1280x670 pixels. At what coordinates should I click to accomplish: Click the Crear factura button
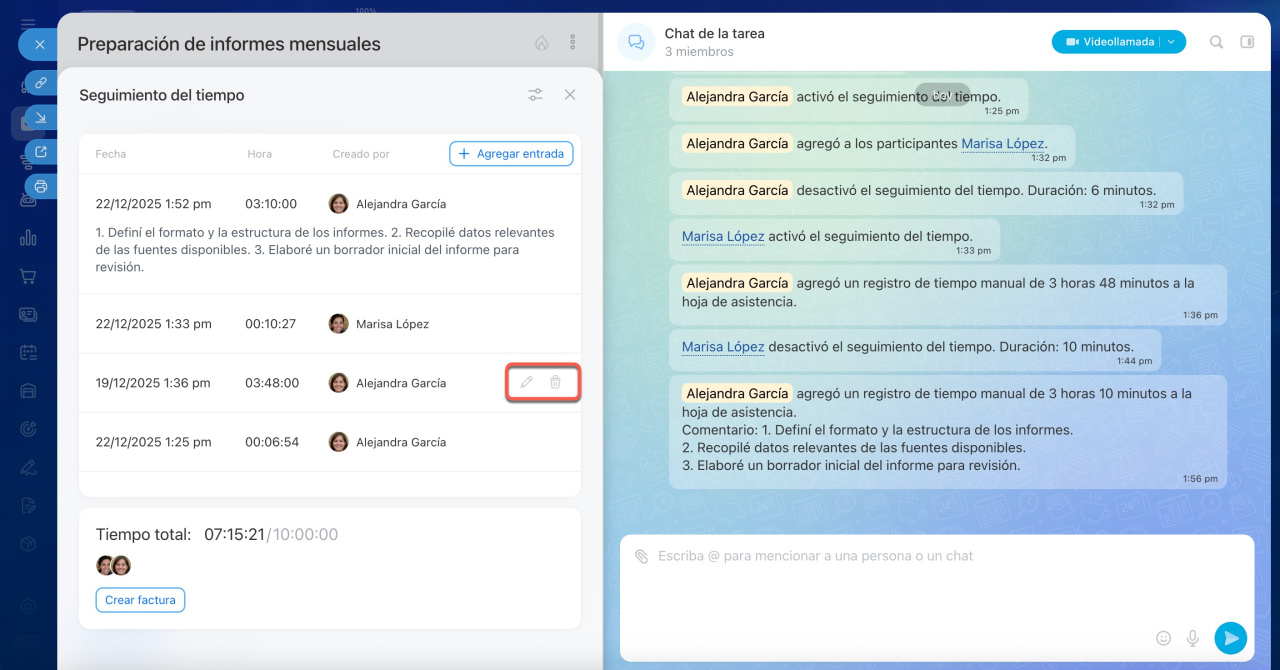tap(140, 600)
